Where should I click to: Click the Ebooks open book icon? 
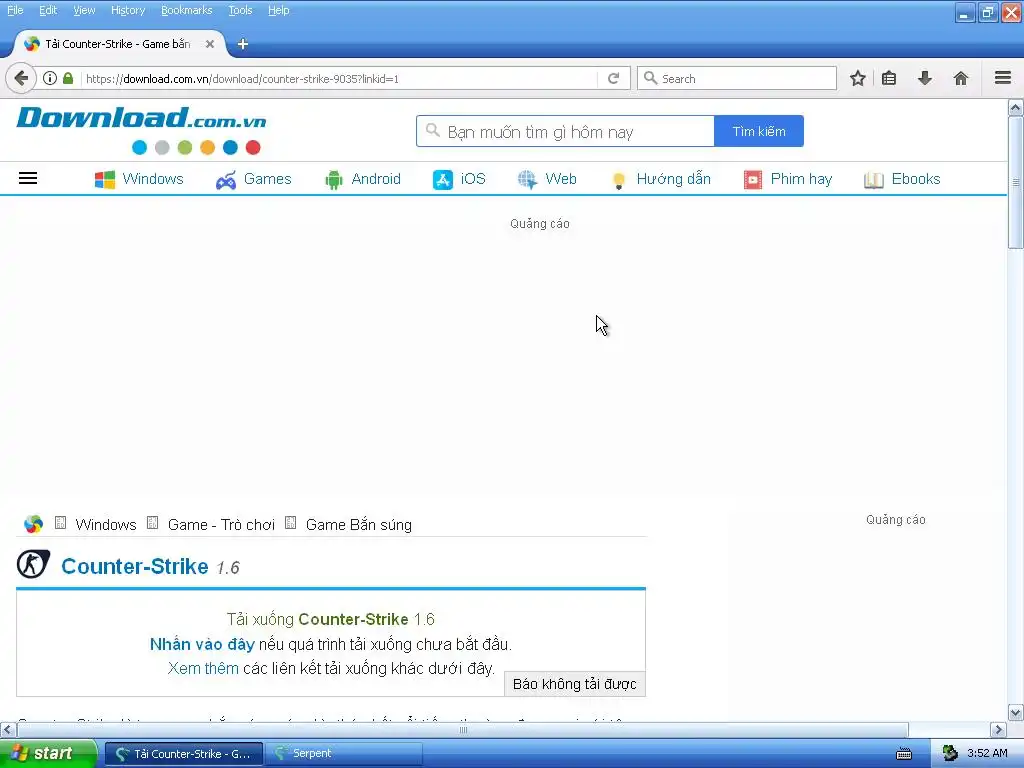pyautogui.click(x=874, y=180)
